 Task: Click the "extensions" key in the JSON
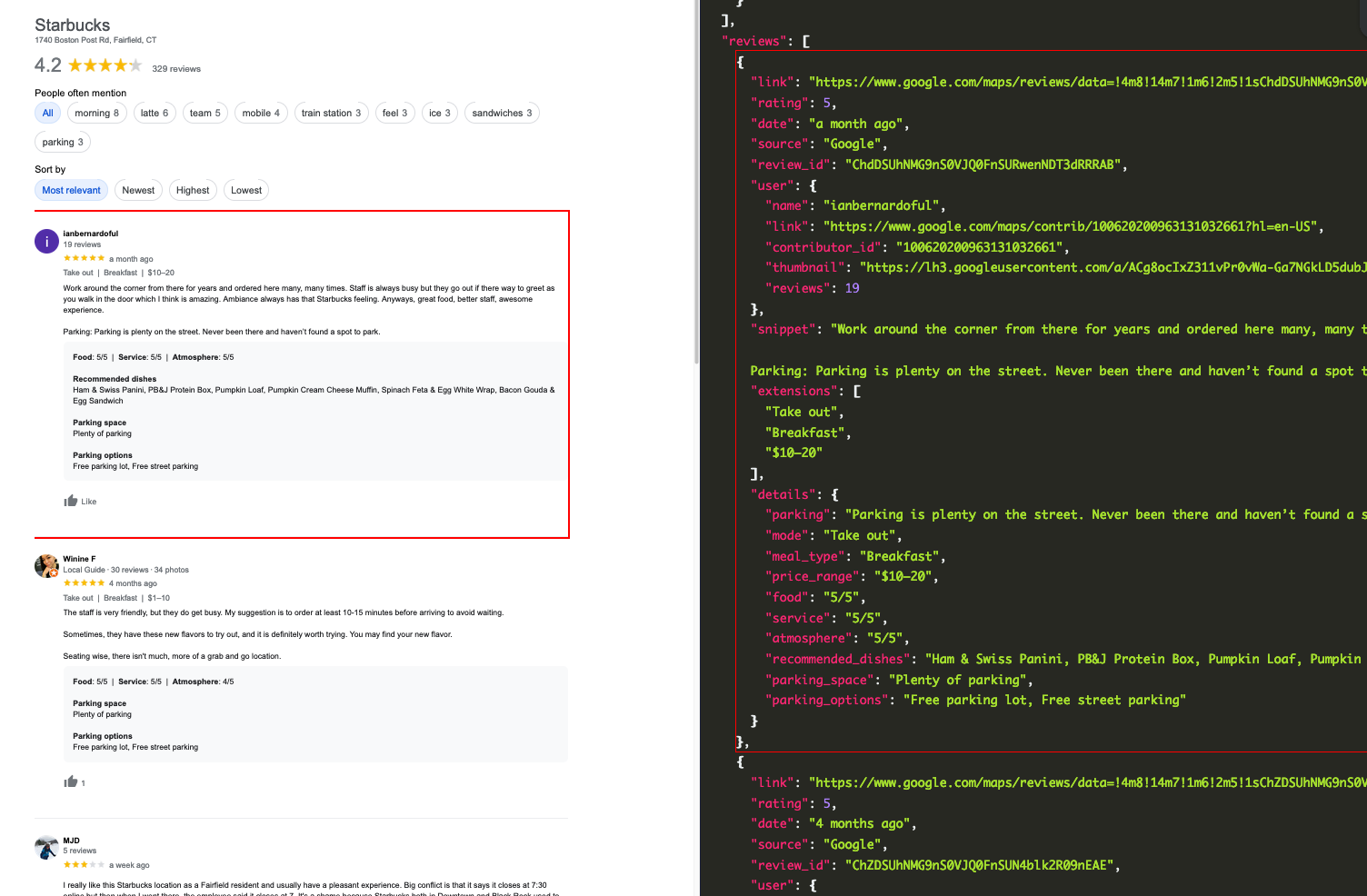[794, 391]
